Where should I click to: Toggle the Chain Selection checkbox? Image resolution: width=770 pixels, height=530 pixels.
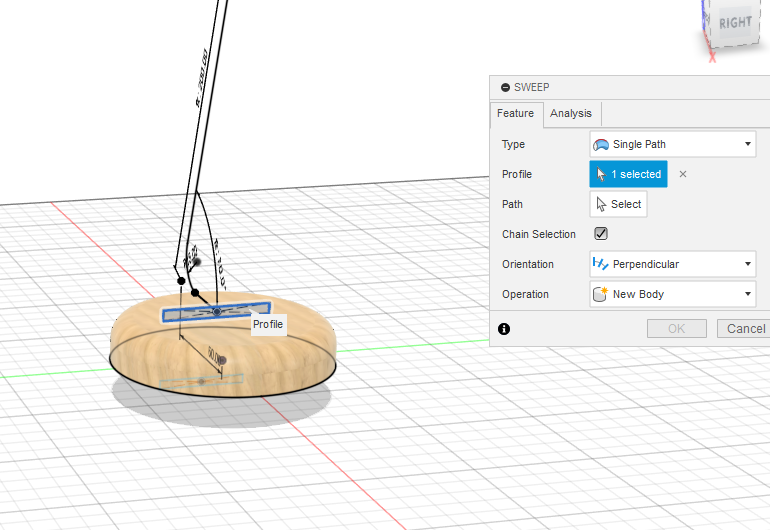coord(601,234)
